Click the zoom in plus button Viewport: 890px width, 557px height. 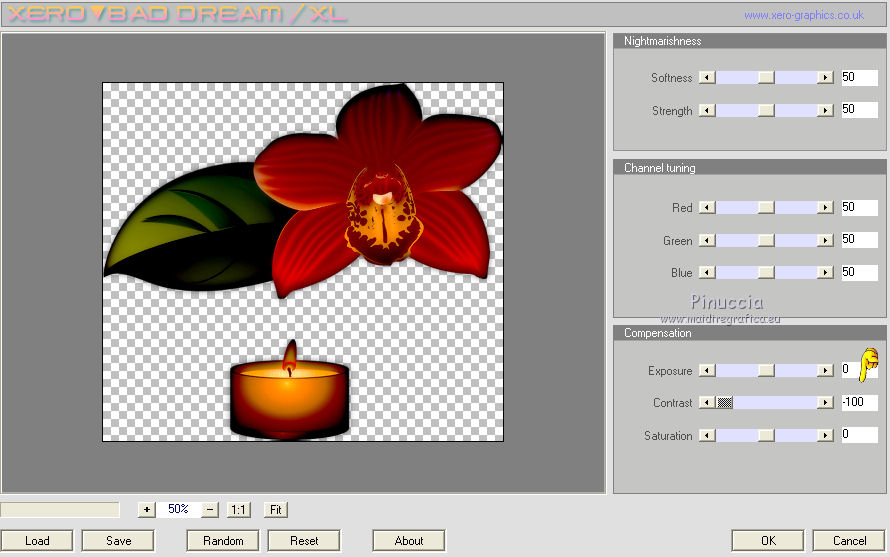147,509
